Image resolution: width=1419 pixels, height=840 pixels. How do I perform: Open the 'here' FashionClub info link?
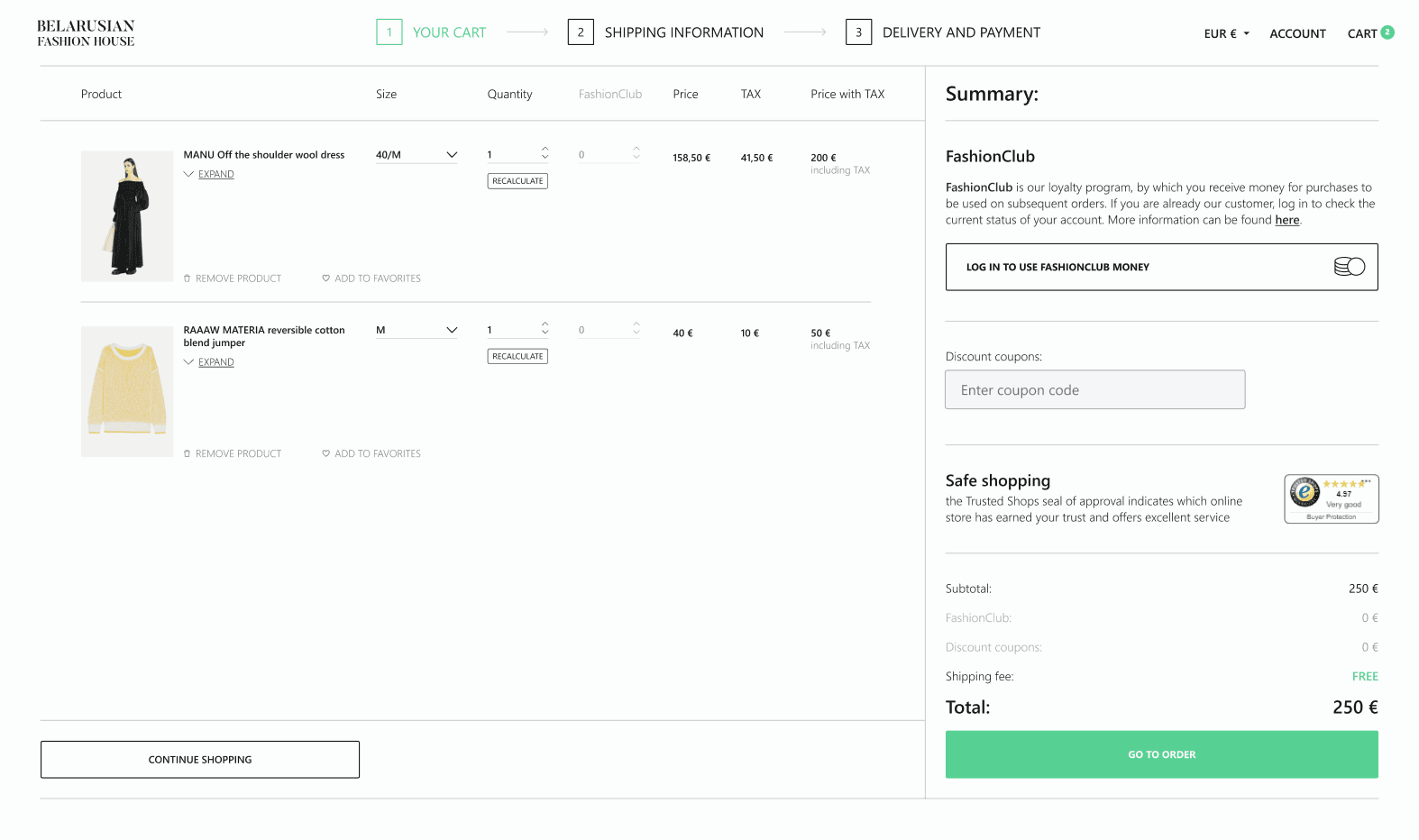pyautogui.click(x=1287, y=220)
